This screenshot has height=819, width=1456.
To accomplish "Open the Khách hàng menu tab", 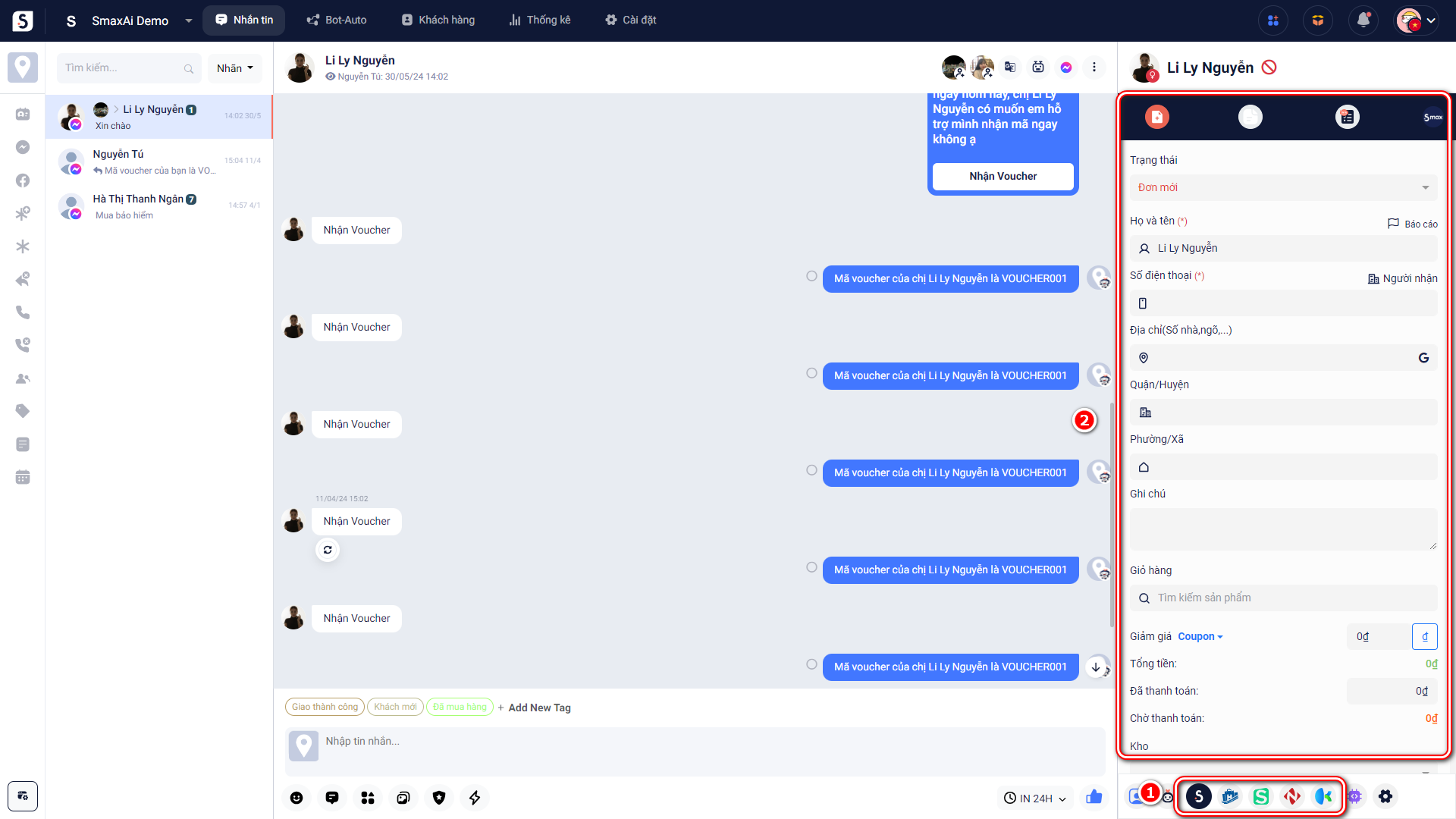I will (438, 20).
